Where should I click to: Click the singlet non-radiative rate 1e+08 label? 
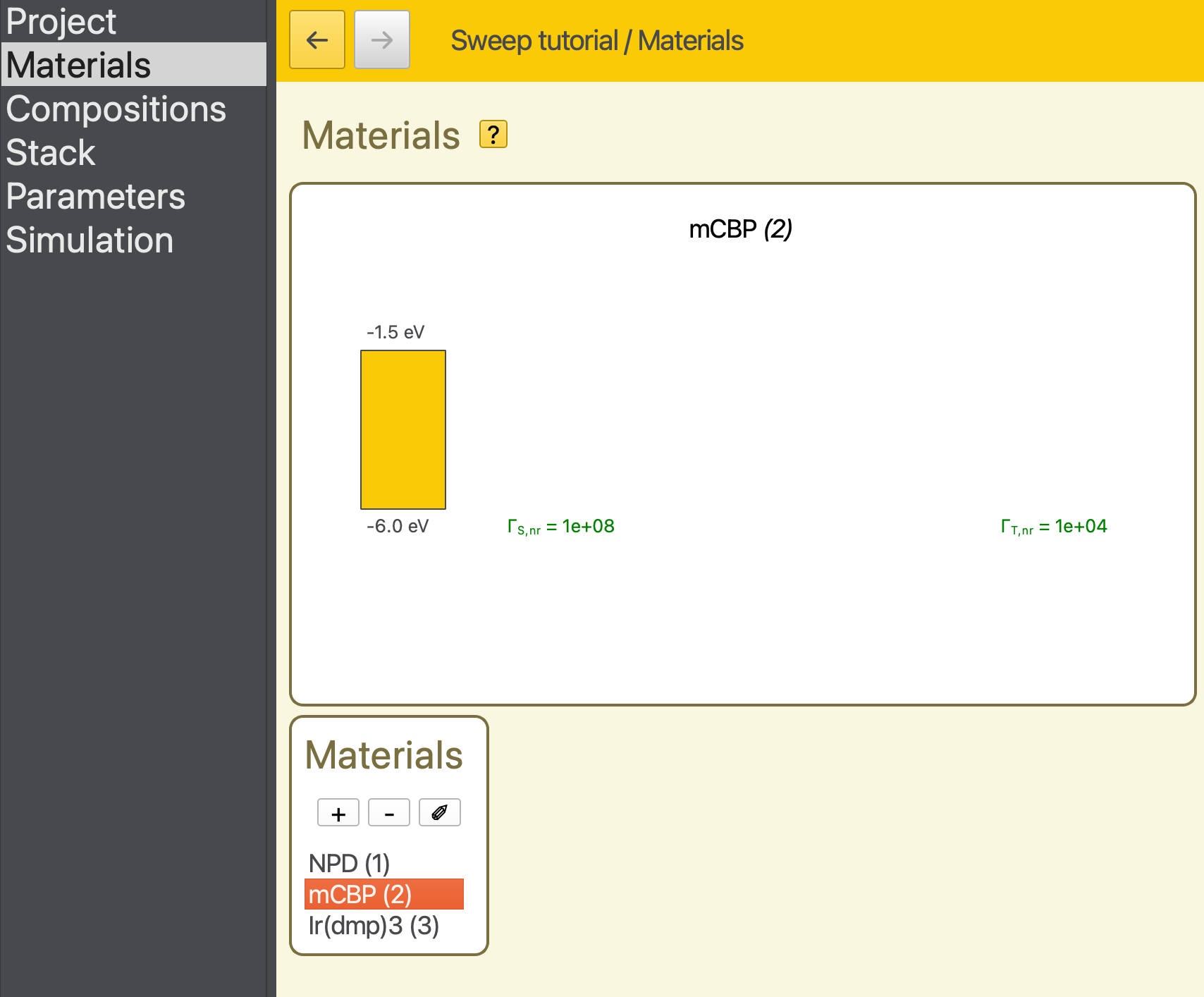[x=561, y=527]
